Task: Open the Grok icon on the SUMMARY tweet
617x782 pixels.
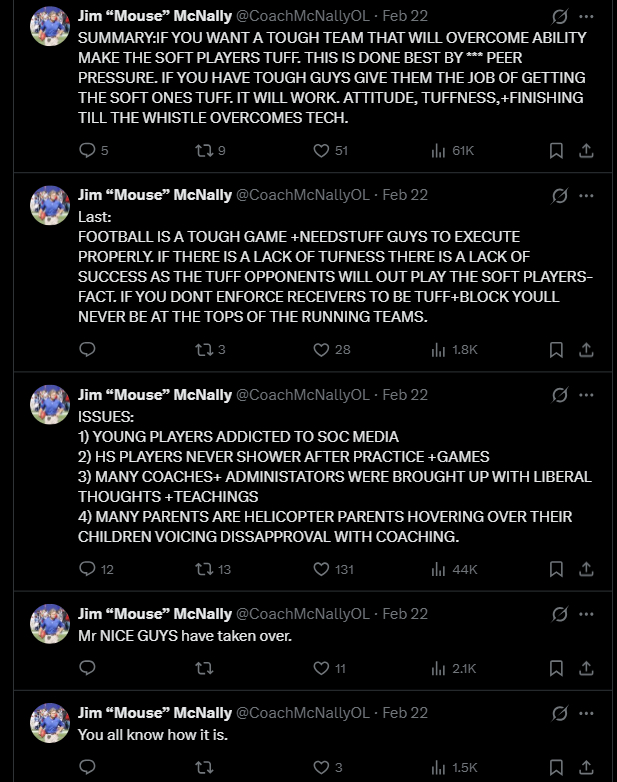Action: (562, 17)
